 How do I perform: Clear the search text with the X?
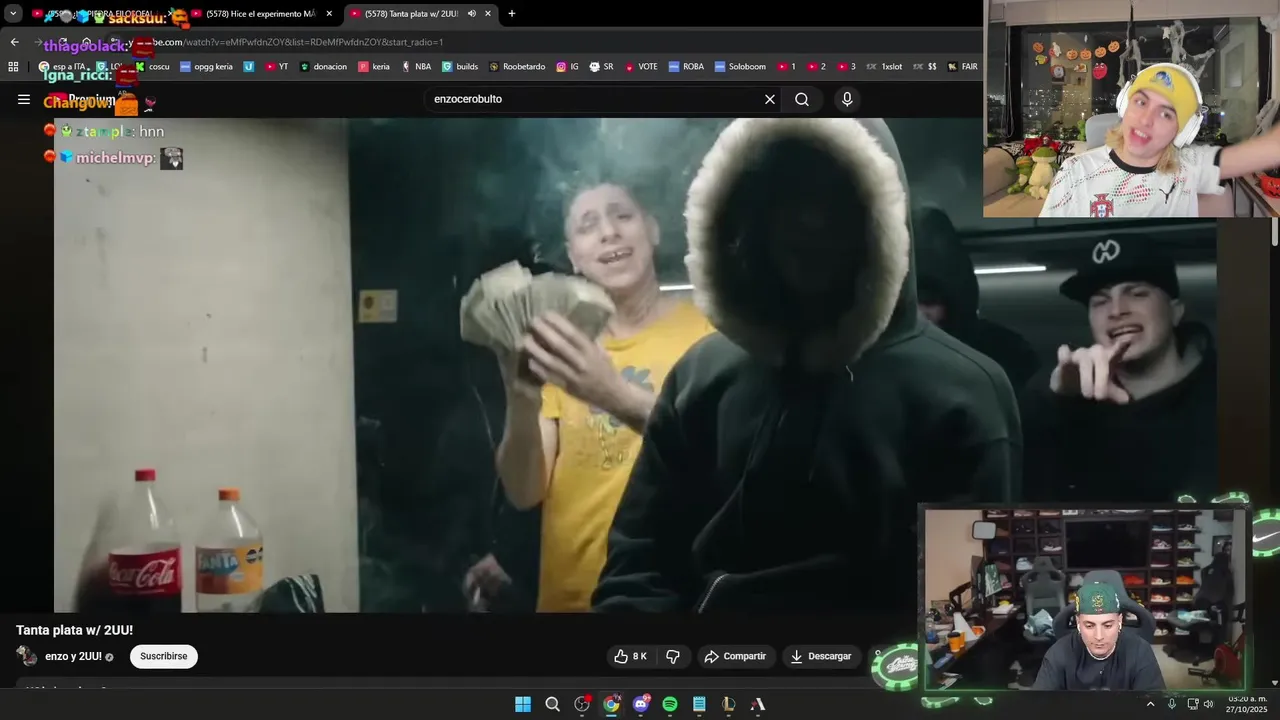click(770, 99)
